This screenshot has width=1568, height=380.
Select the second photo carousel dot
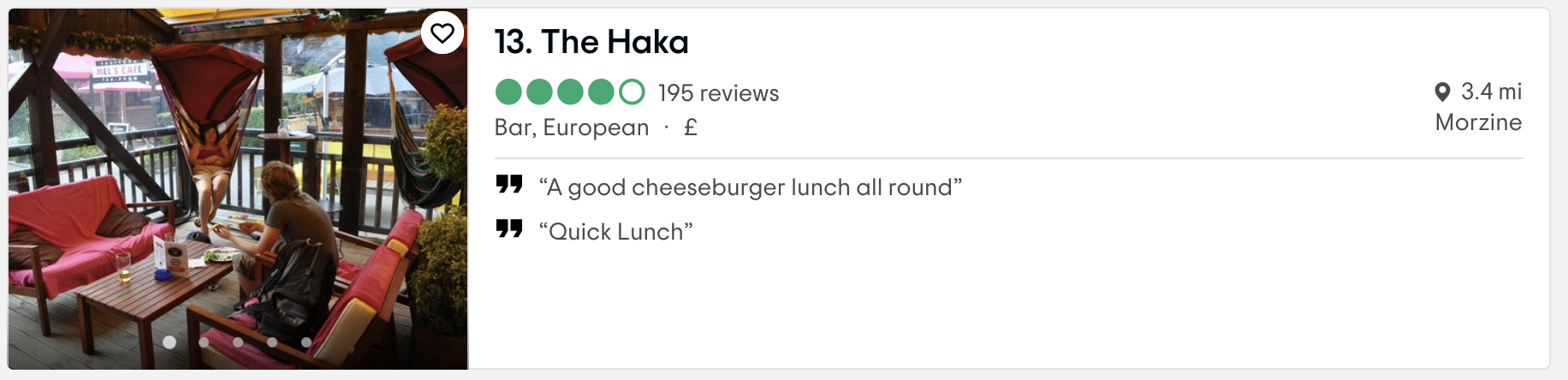coord(204,342)
